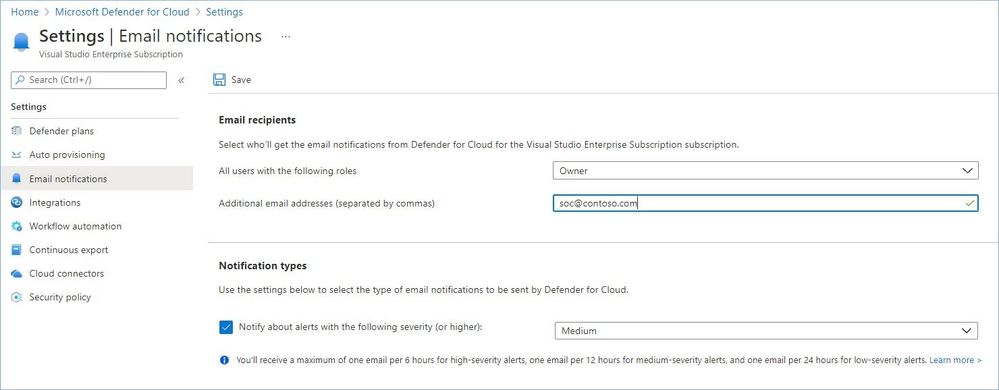This screenshot has height=390, width=999.
Task: Click the additional email addresses field
Action: tap(765, 203)
